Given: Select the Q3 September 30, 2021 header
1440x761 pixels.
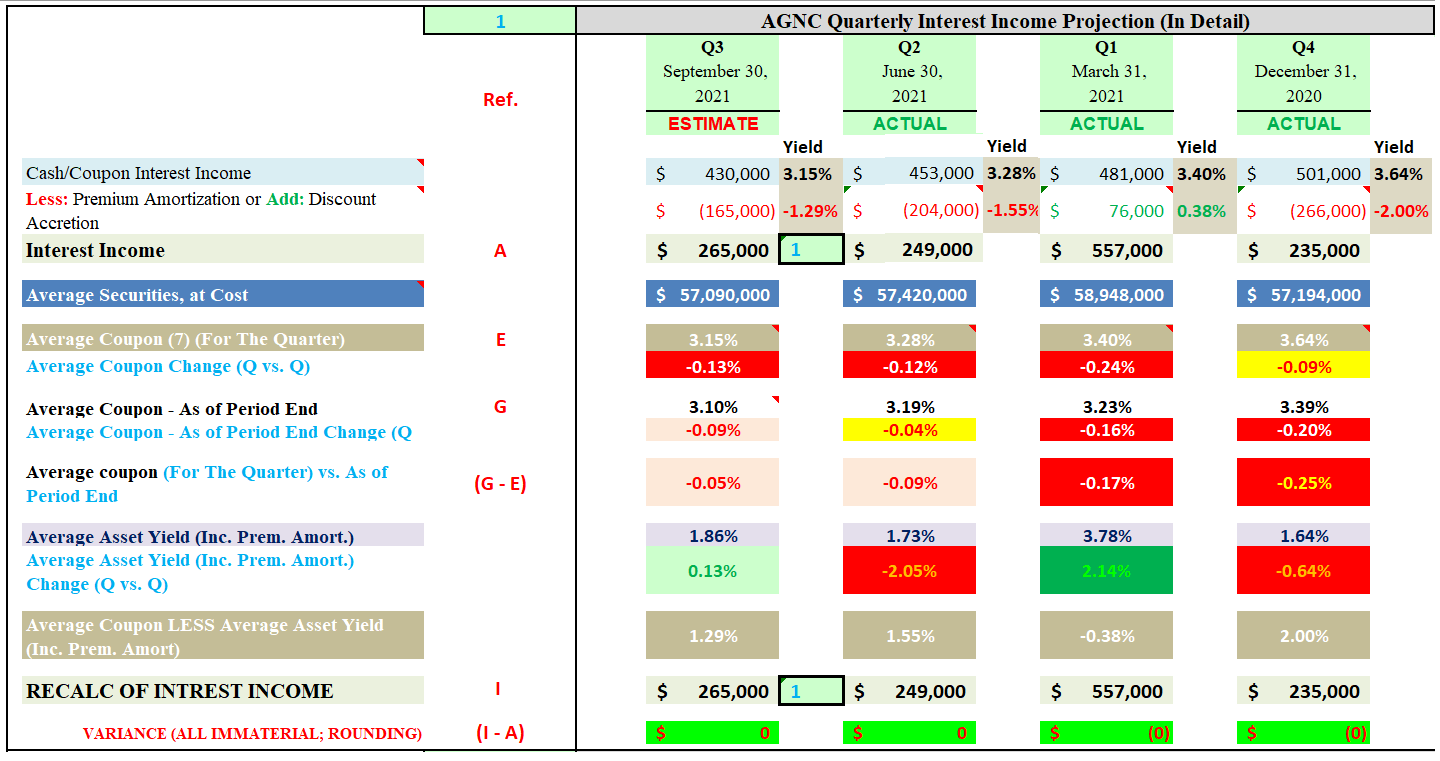Looking at the screenshot, I should 712,72.
